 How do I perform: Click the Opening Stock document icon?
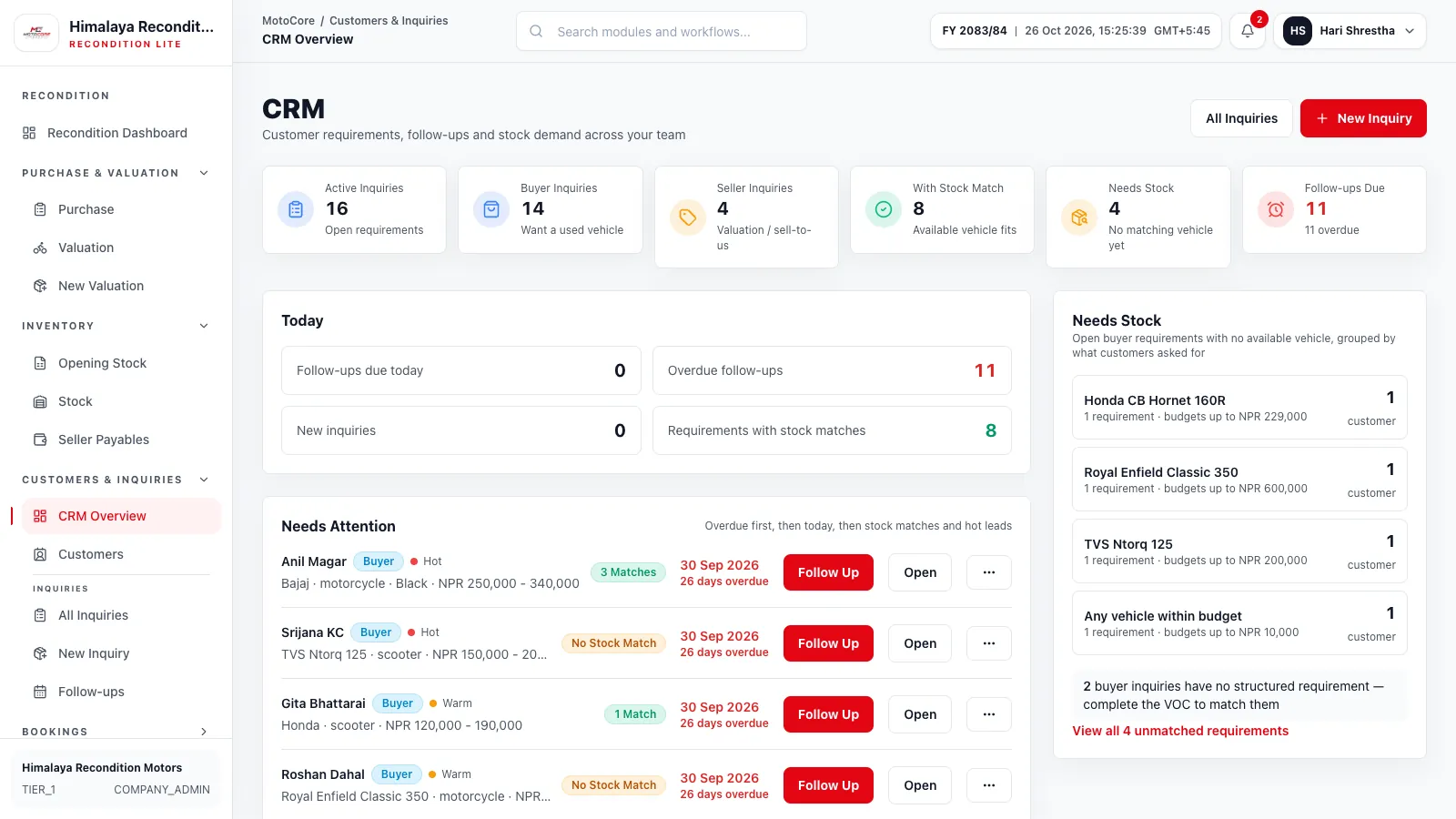click(x=40, y=363)
